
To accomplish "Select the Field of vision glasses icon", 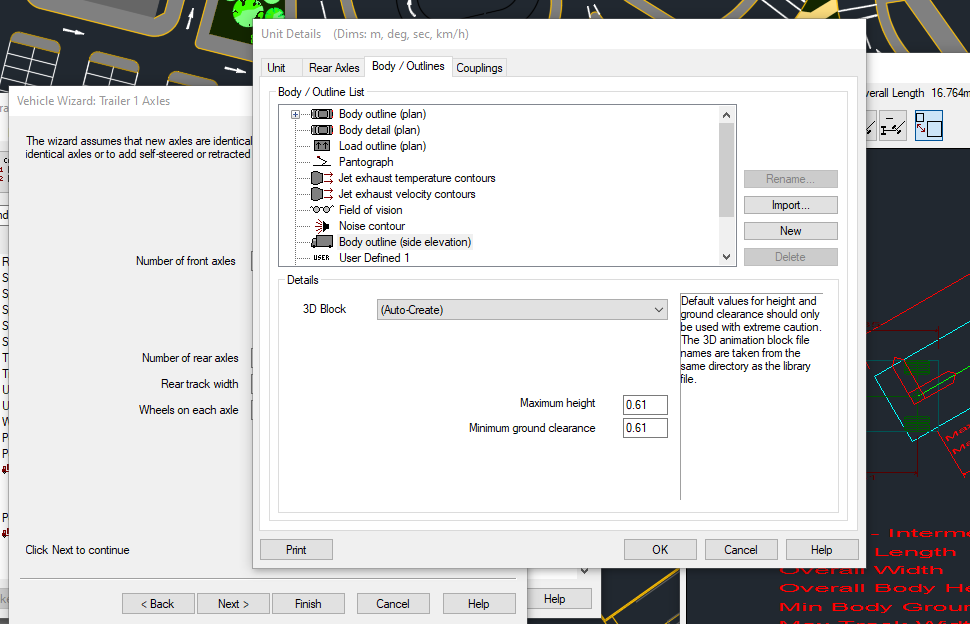I will point(322,210).
